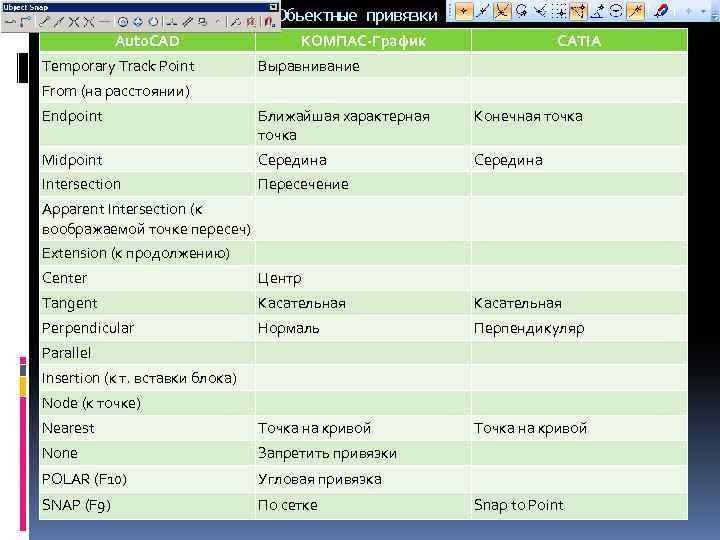
Task: Click the Object Snap toolbar close box
Action: [x=273, y=7]
